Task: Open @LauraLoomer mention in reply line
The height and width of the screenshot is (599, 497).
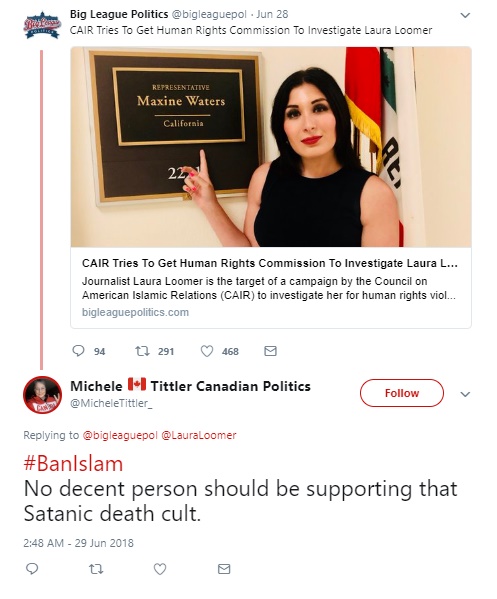Action: point(199,435)
